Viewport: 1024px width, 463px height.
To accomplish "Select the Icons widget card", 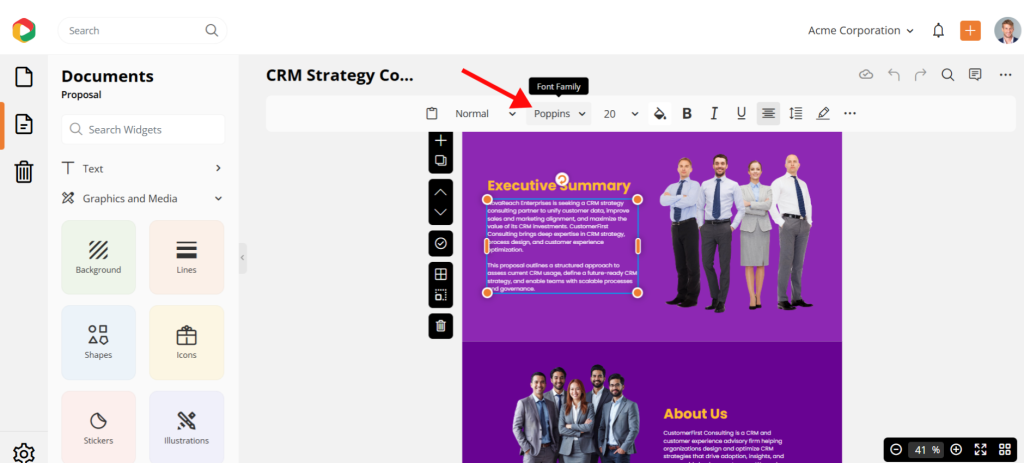I will pyautogui.click(x=187, y=343).
